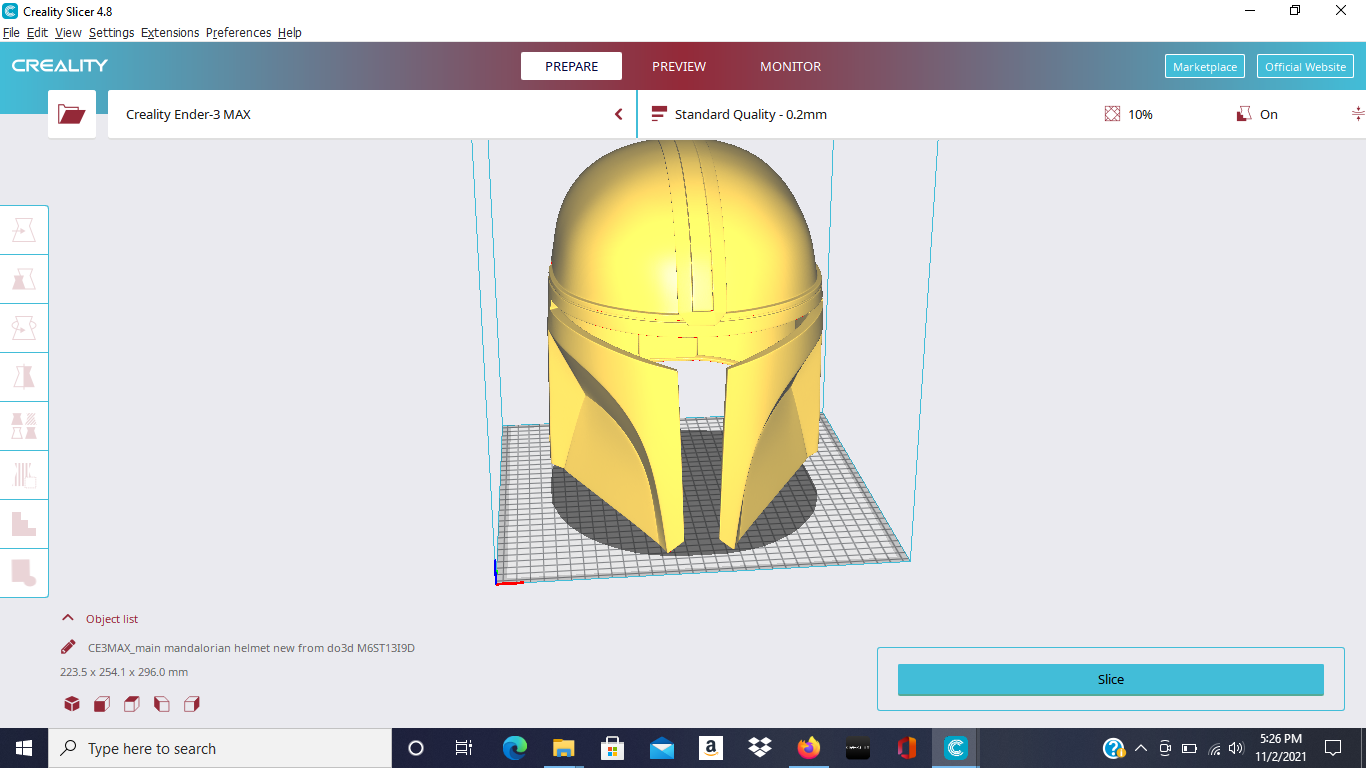Collapse the Object list panel
The width and height of the screenshot is (1366, 768).
pos(67,618)
